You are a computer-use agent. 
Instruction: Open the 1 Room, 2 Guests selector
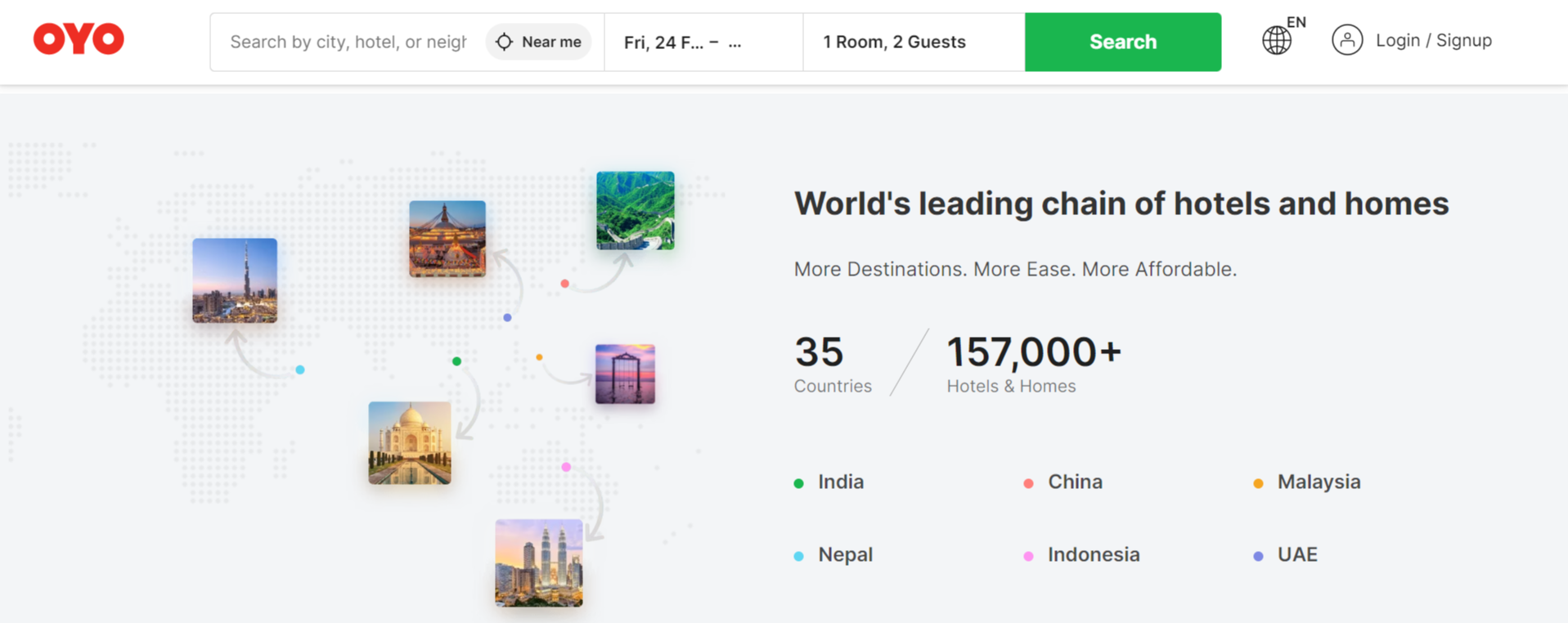(x=914, y=42)
